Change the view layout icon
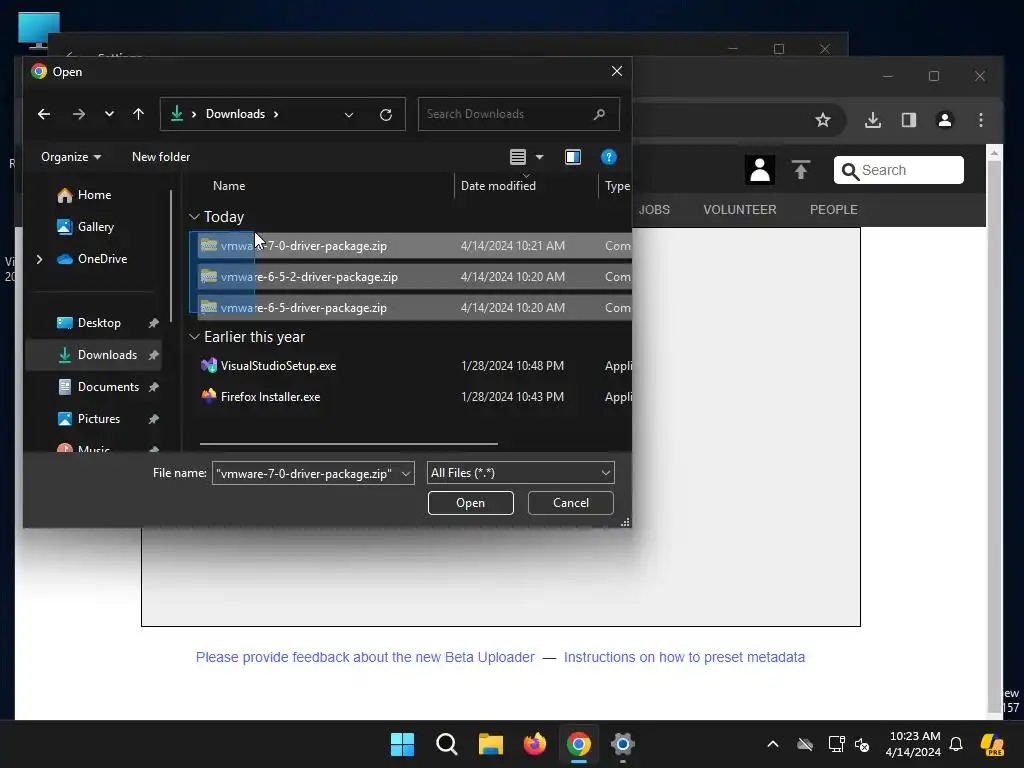This screenshot has width=1024, height=768. (518, 157)
